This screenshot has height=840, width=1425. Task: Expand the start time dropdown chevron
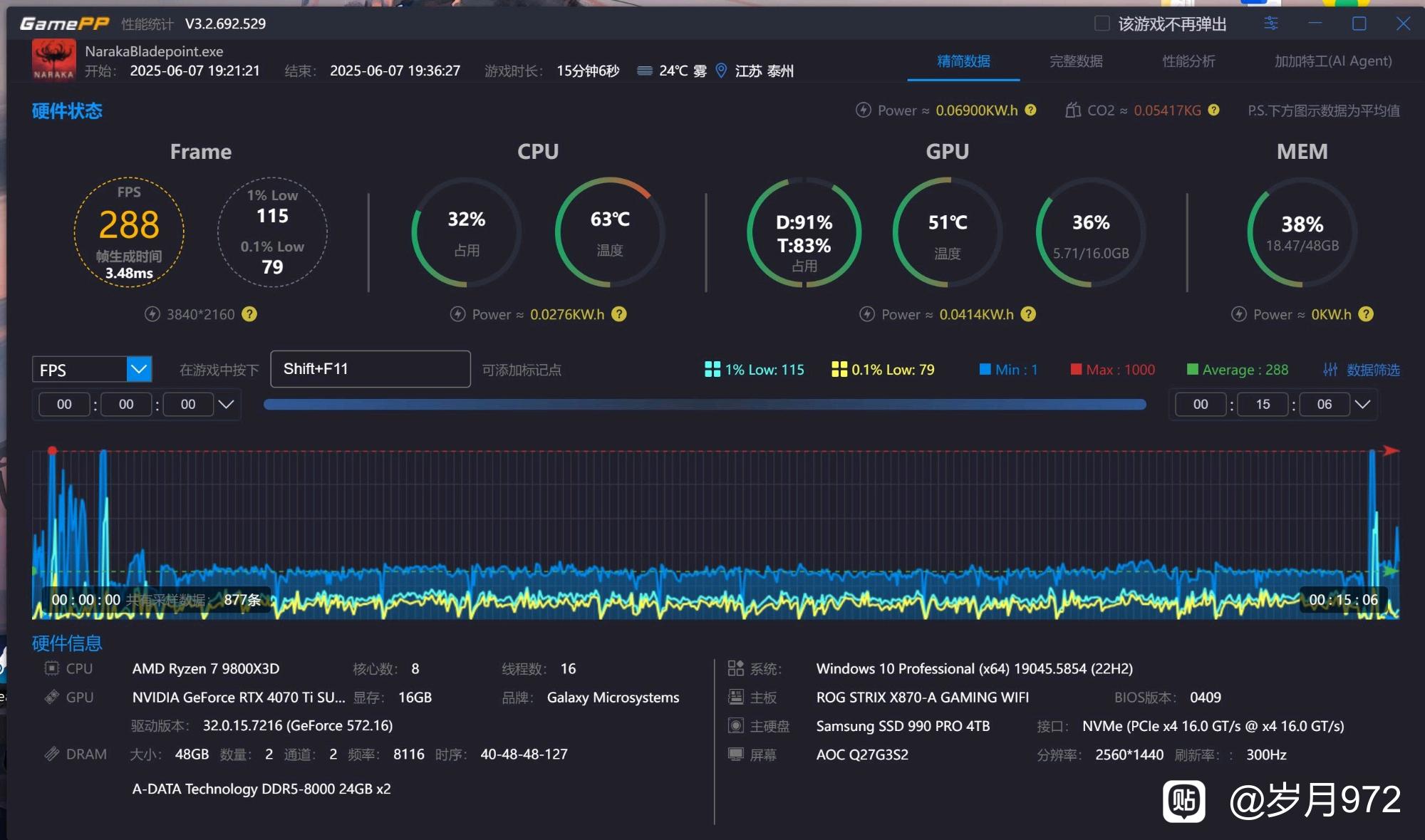coord(226,404)
